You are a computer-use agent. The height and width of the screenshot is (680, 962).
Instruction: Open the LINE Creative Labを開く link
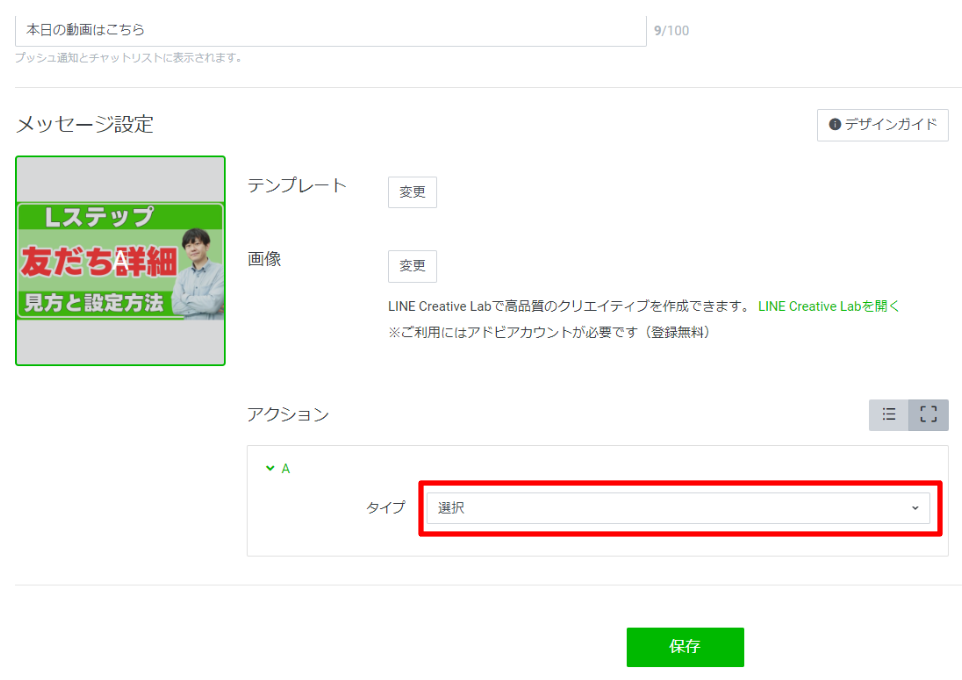click(x=828, y=306)
